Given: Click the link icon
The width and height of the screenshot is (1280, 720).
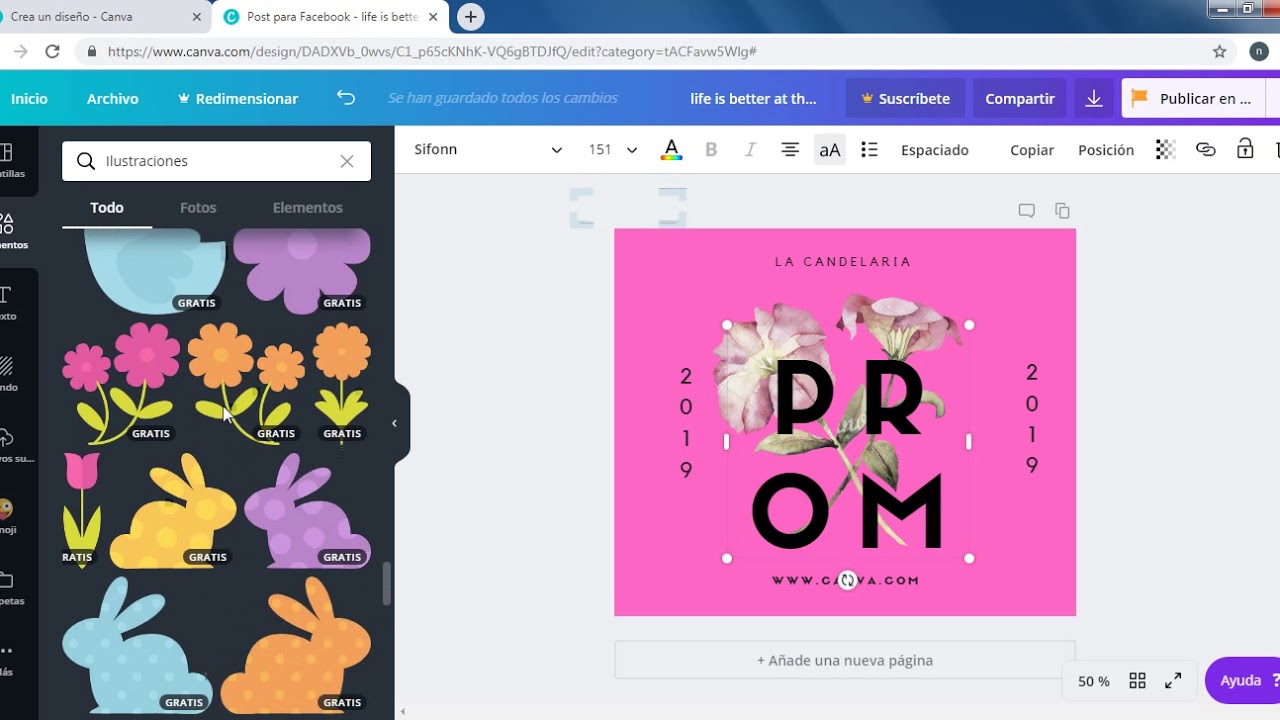Looking at the screenshot, I should coord(1206,150).
